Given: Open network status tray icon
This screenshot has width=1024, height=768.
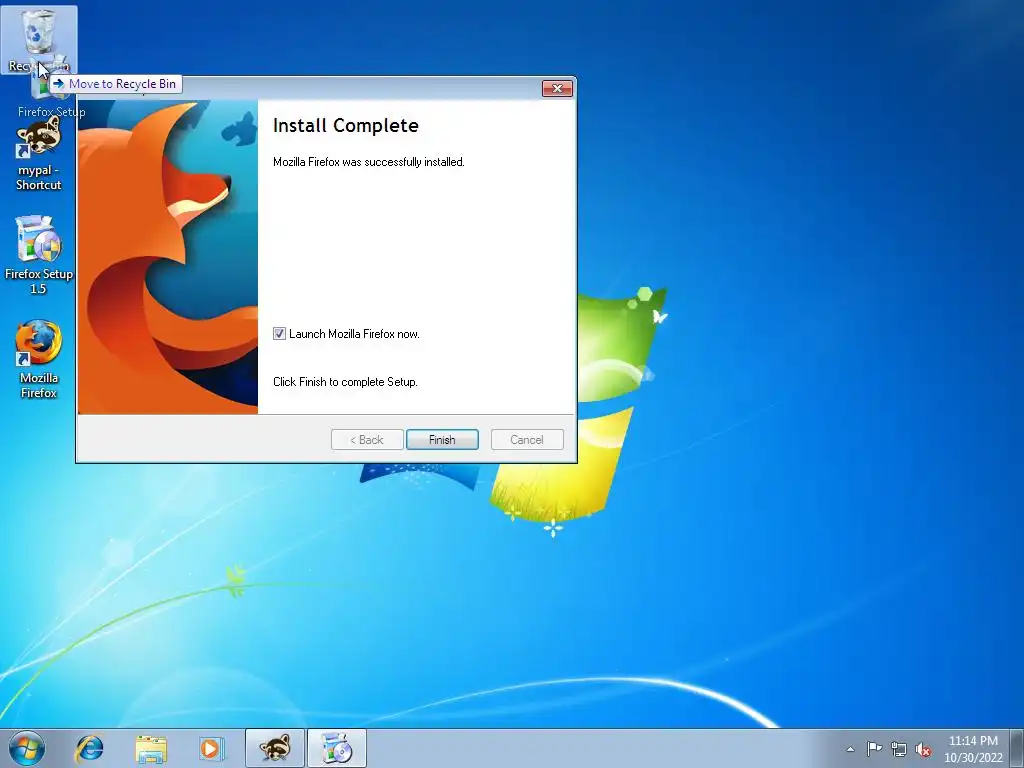Looking at the screenshot, I should click(x=899, y=749).
